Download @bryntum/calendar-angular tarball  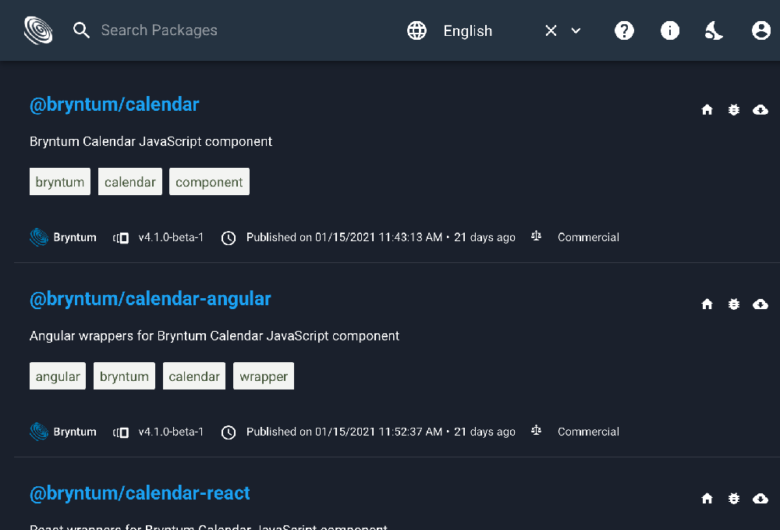tap(760, 304)
